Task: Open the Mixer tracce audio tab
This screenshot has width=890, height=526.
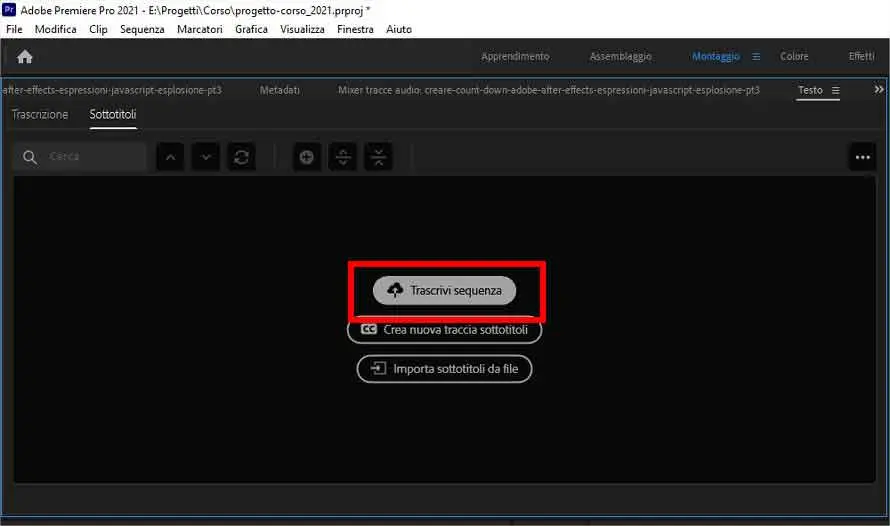Action: 548,90
